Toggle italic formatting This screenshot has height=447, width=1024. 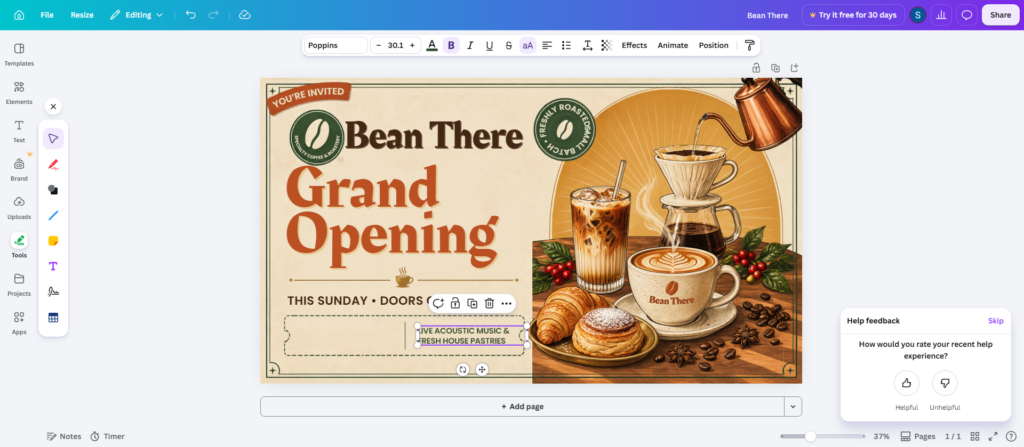click(470, 45)
